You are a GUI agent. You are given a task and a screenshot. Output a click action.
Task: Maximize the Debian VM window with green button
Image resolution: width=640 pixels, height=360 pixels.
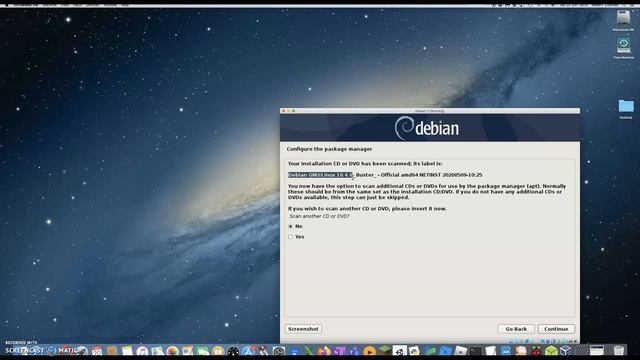pos(293,111)
